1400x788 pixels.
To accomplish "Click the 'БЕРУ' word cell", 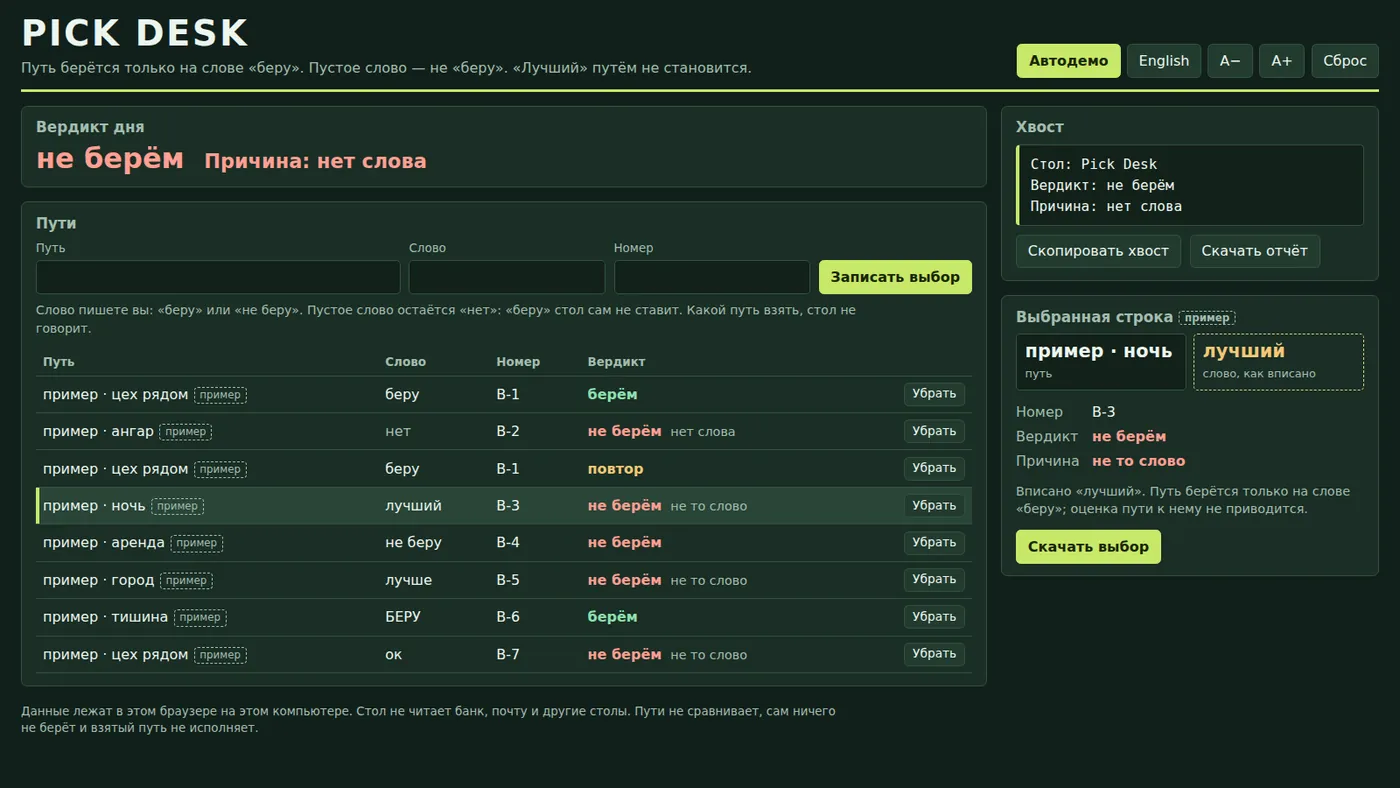I will pyautogui.click(x=403, y=617).
